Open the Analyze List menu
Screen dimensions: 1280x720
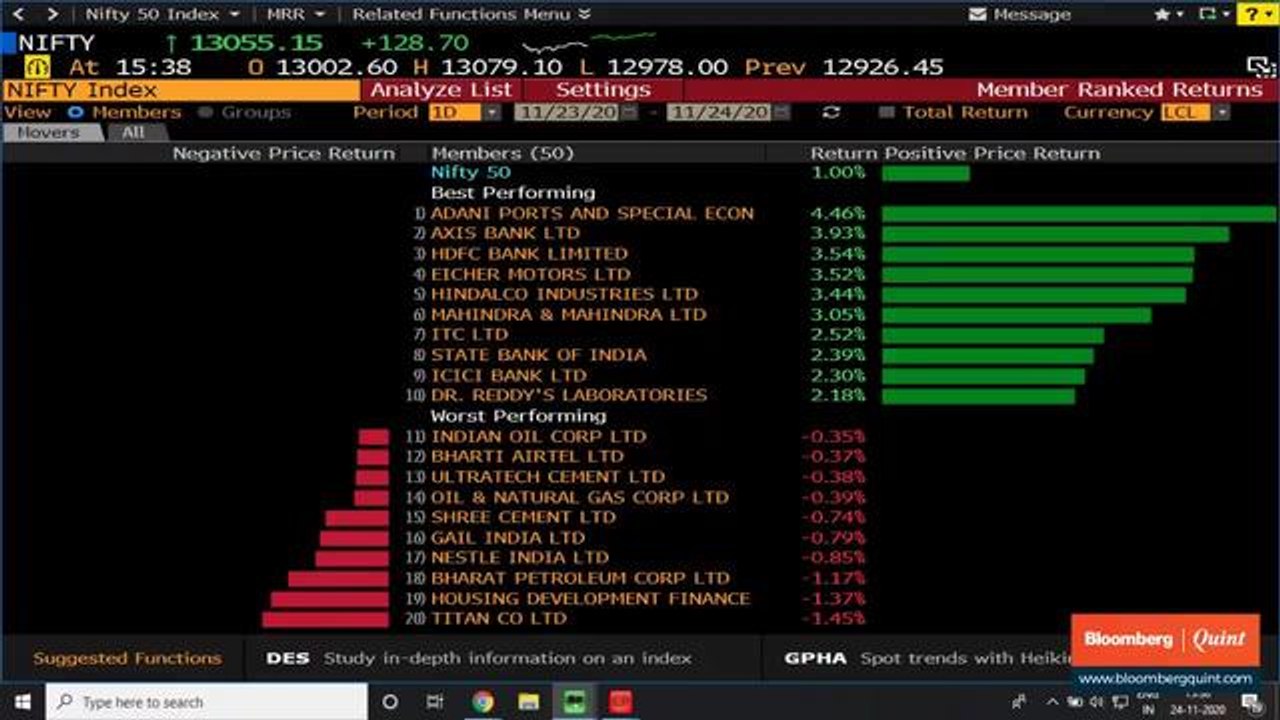[x=441, y=89]
